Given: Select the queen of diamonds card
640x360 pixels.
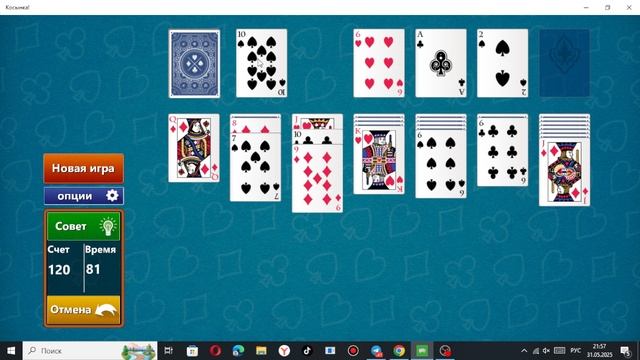Looking at the screenshot, I should click(x=194, y=148).
